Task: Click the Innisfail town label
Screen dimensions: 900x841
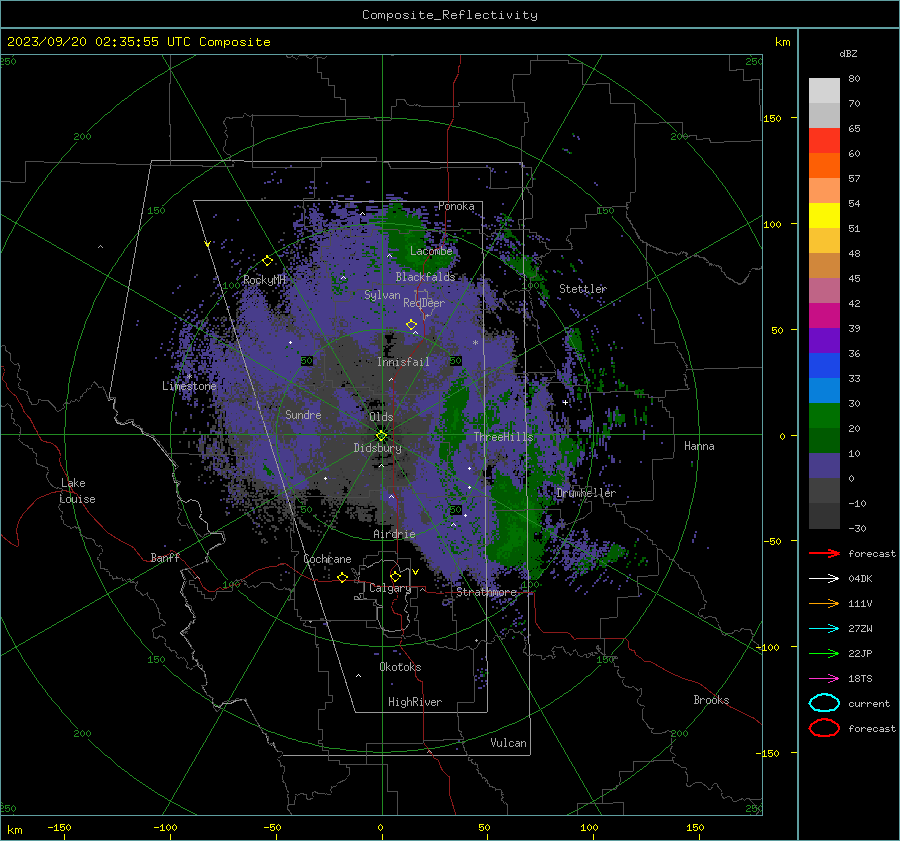Action: pyautogui.click(x=403, y=362)
